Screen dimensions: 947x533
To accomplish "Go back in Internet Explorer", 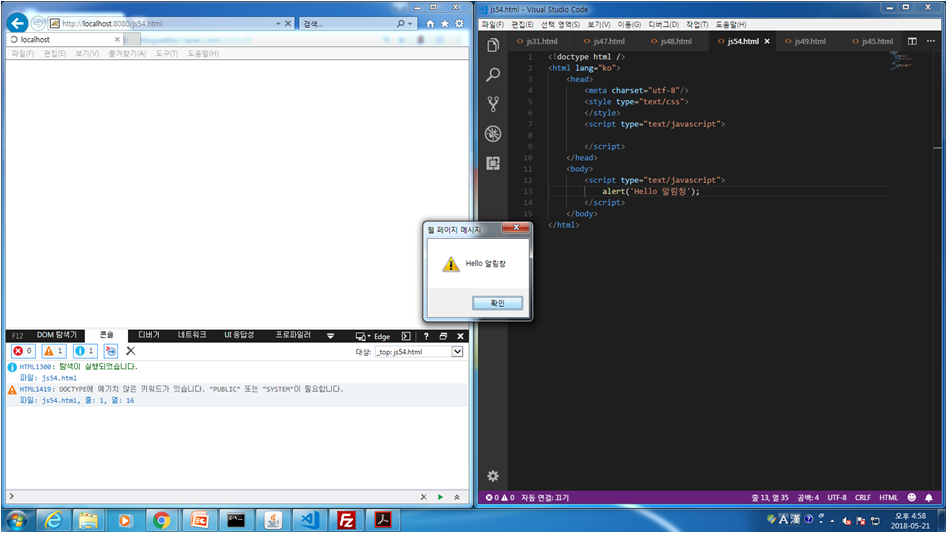I will tap(18, 24).
